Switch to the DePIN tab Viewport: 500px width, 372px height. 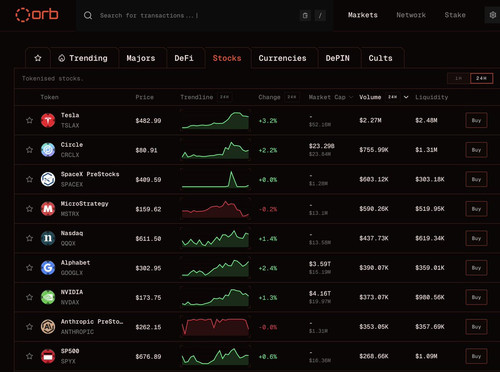click(338, 58)
